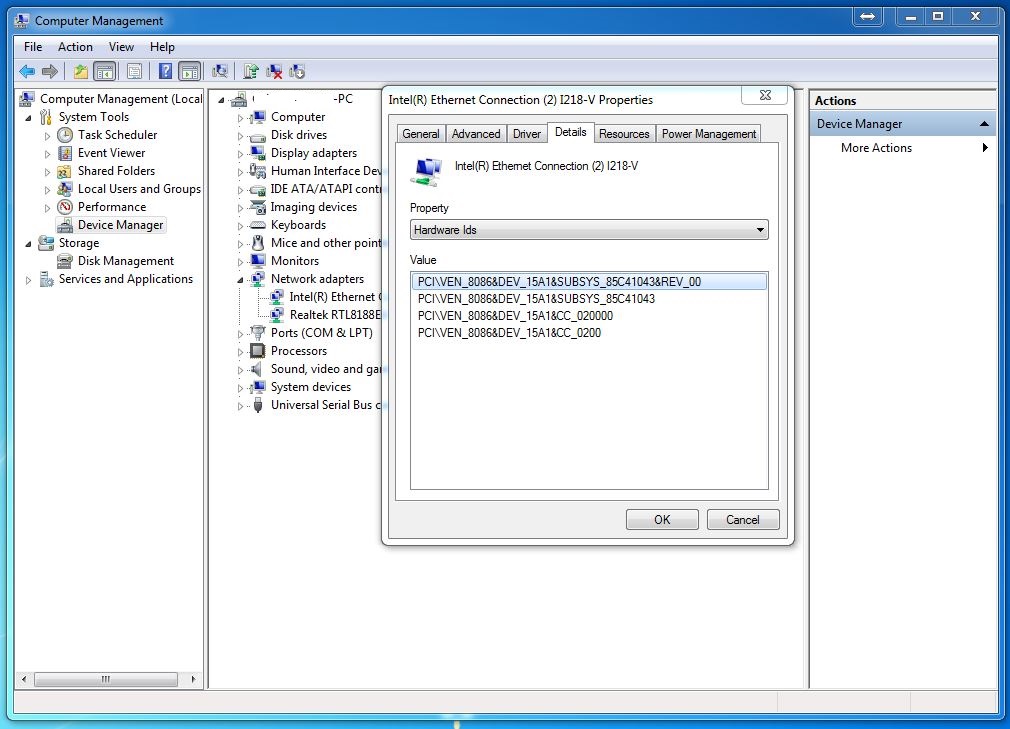The width and height of the screenshot is (1010, 729).
Task: Click the Update Driver Software toolbar icon
Action: click(251, 71)
